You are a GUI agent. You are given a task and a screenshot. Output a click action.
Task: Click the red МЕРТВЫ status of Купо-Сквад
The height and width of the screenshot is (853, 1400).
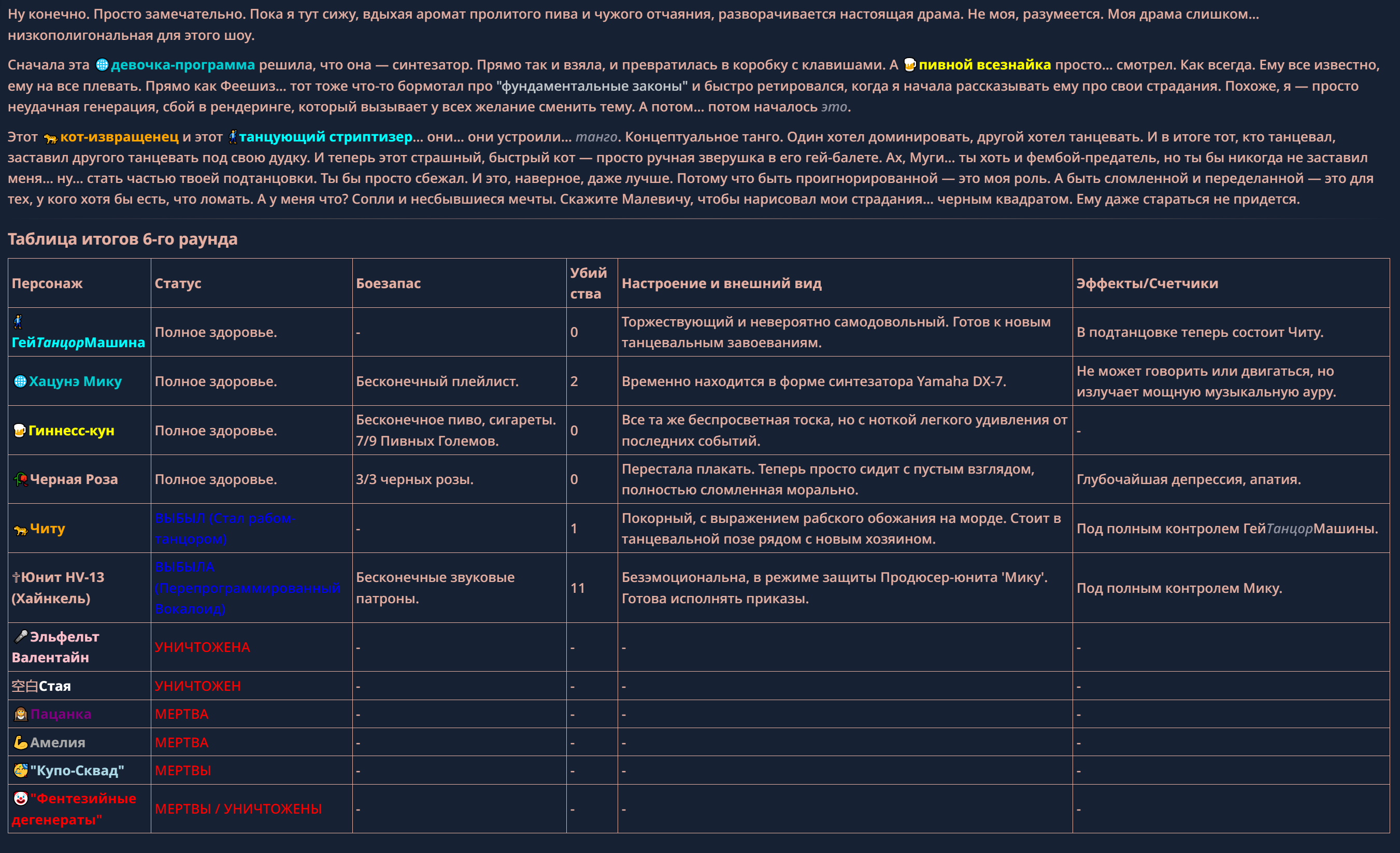pyautogui.click(x=183, y=771)
